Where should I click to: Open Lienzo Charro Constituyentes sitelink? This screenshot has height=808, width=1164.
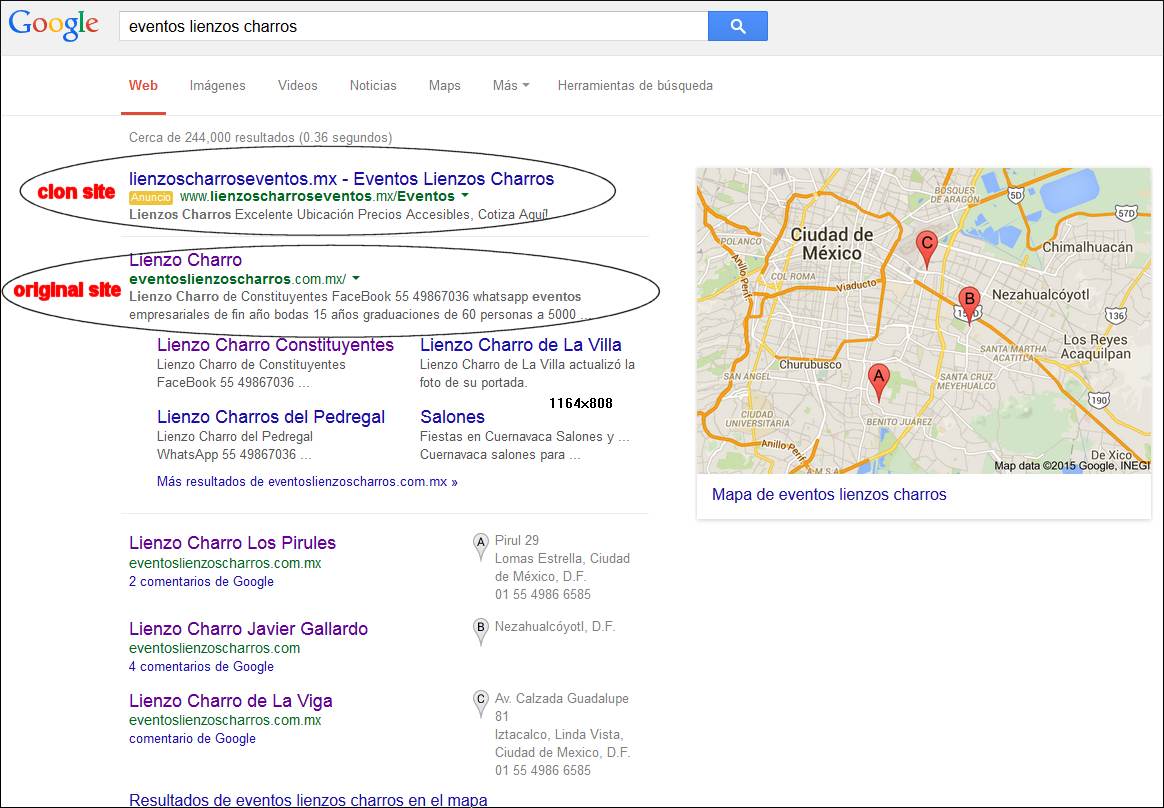click(x=275, y=345)
